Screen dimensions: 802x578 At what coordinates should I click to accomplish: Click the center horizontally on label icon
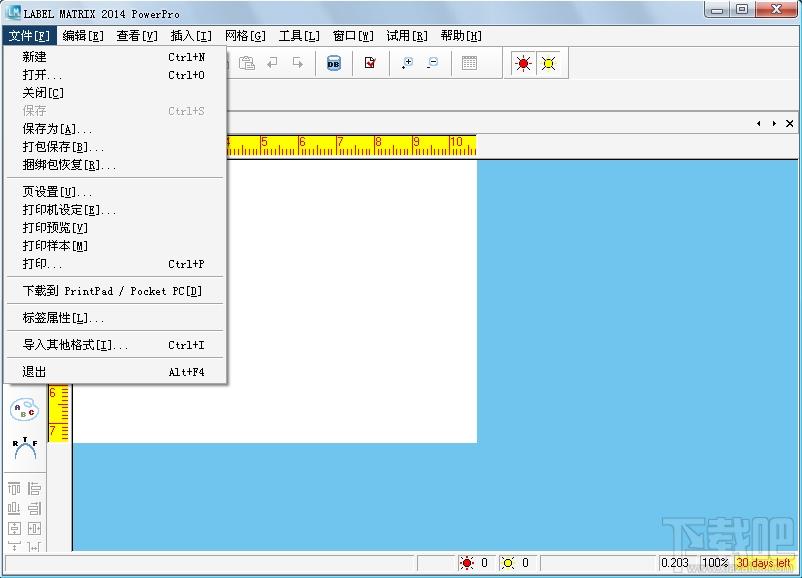[x=34, y=528]
